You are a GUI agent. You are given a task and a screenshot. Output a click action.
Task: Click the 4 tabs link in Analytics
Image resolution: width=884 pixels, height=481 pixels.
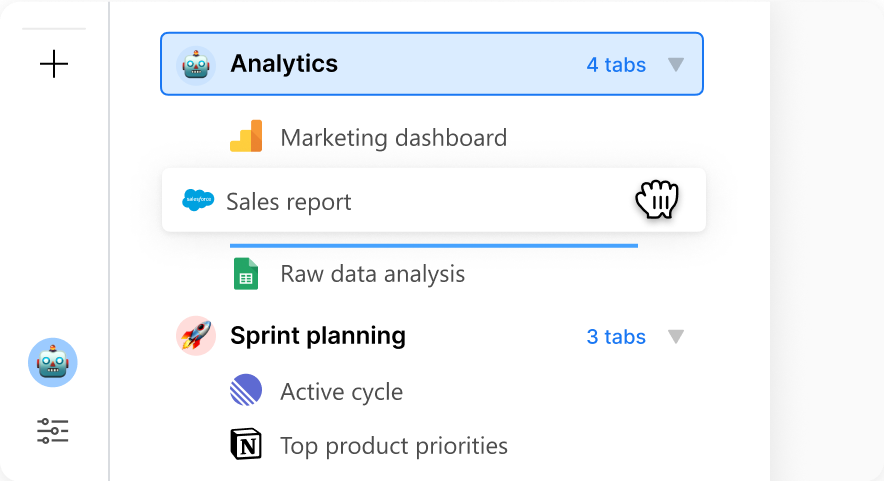(616, 65)
